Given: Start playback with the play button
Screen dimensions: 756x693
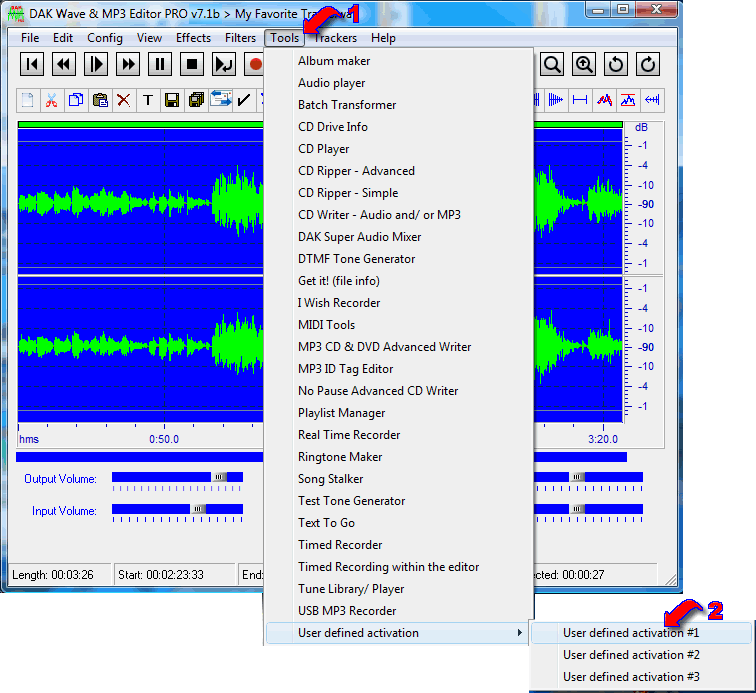Looking at the screenshot, I should pyautogui.click(x=96, y=65).
